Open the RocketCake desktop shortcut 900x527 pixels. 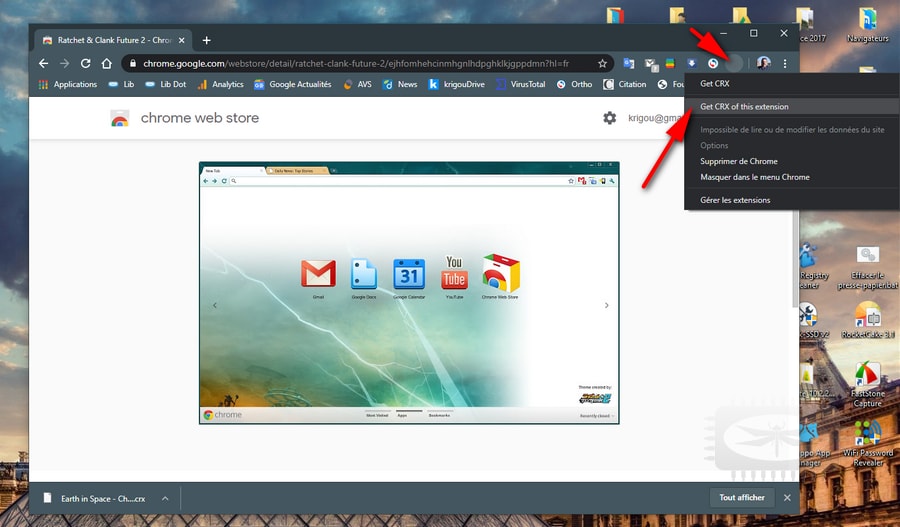tap(867, 320)
